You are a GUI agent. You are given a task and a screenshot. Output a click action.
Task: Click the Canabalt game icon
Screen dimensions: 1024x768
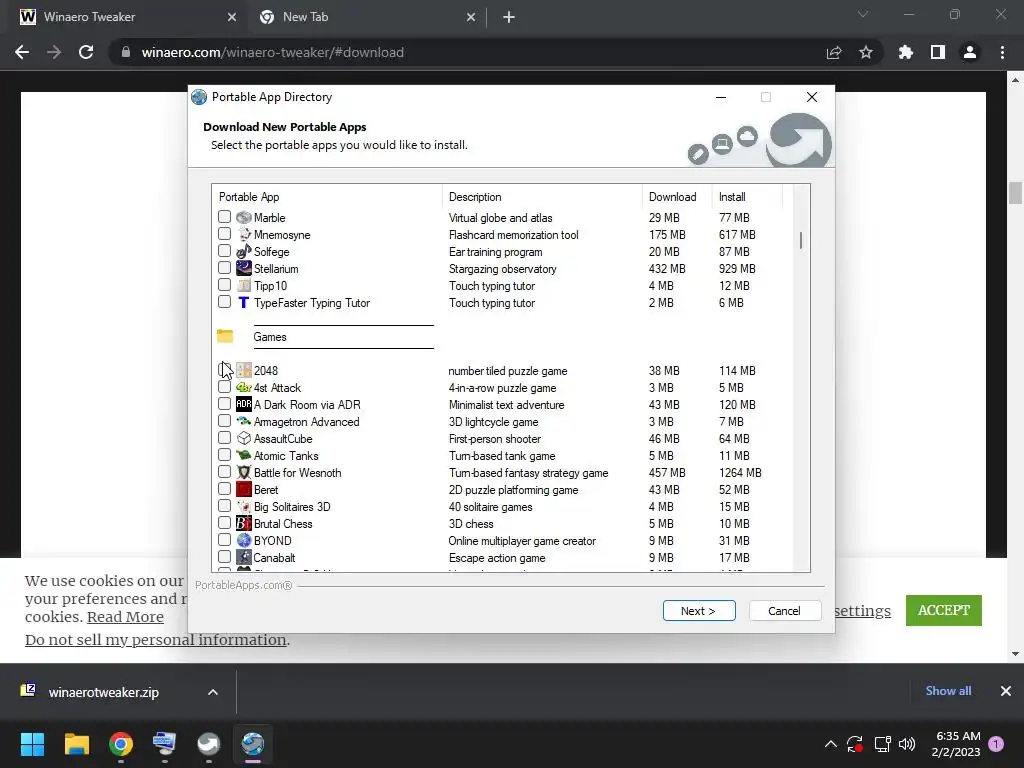coord(244,557)
